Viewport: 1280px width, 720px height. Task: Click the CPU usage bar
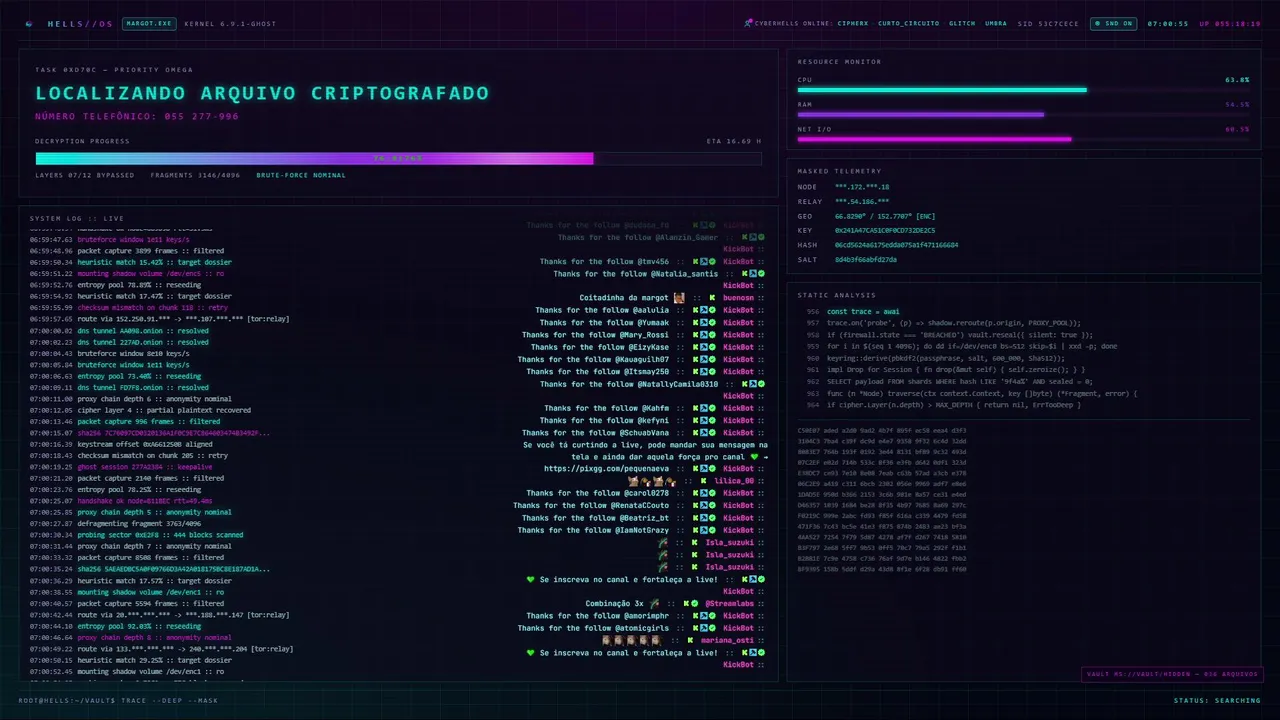pyautogui.click(x=1023, y=90)
